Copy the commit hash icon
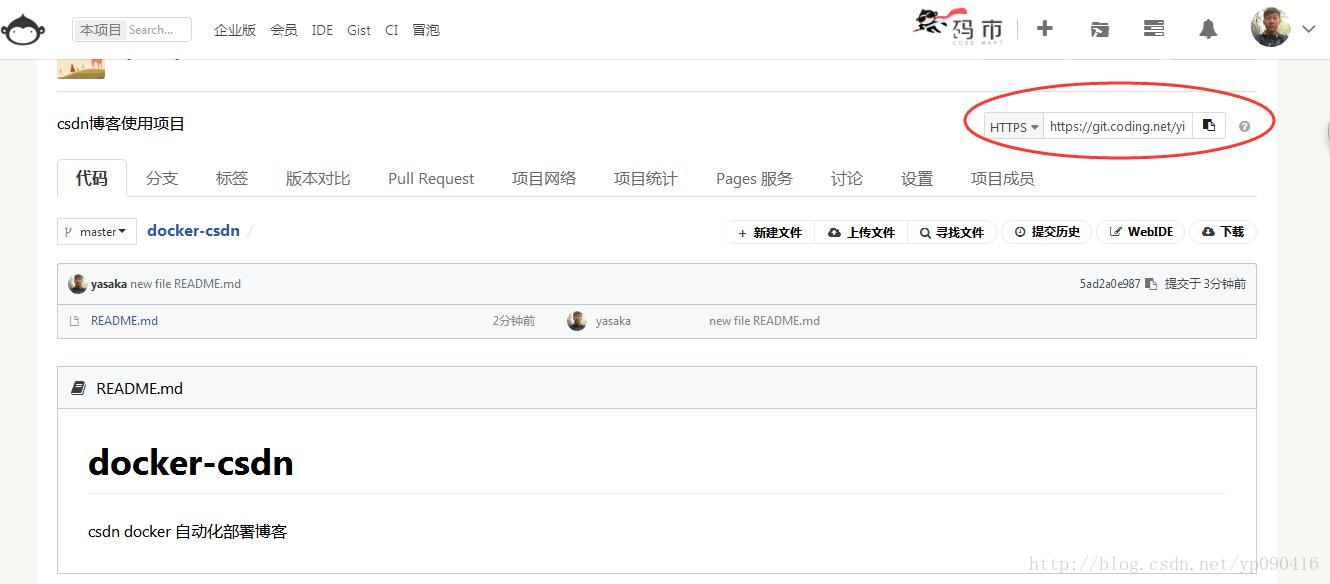 [1151, 284]
